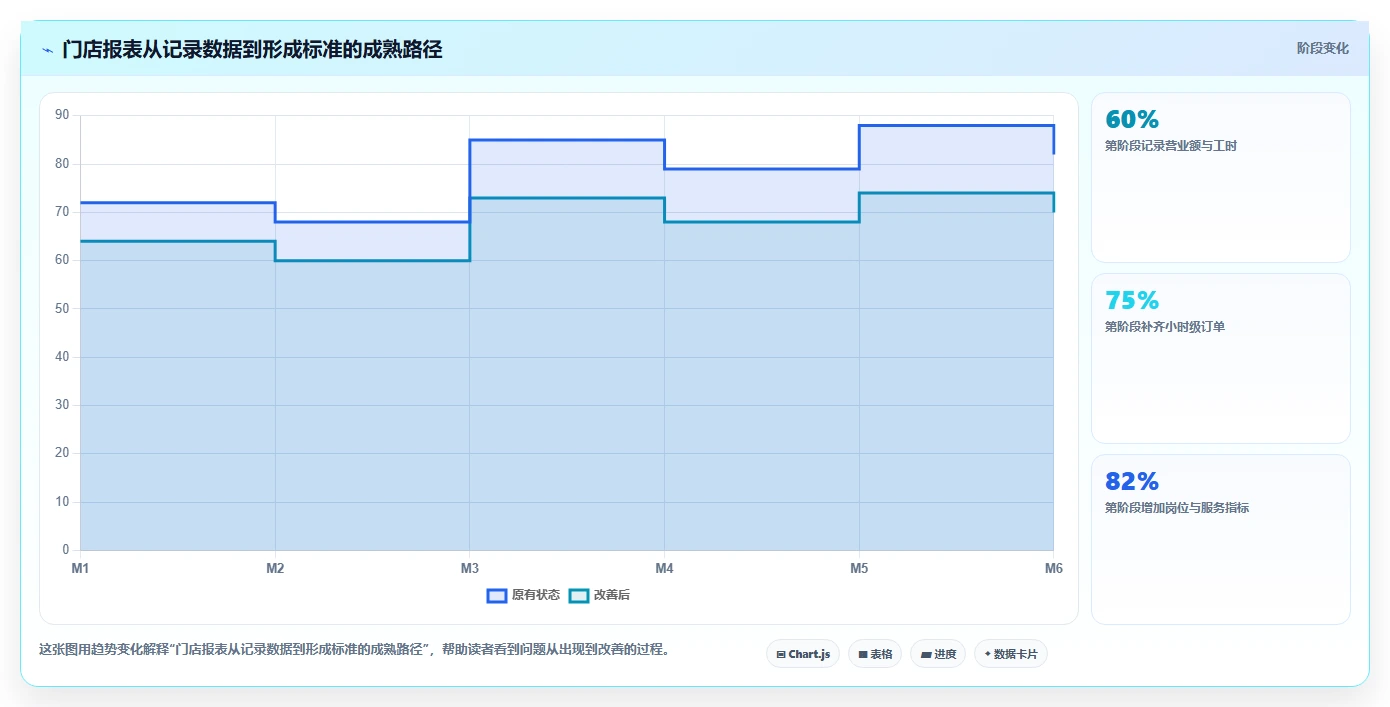Click the 改善后 legend label
The width and height of the screenshot is (1390, 707).
click(612, 595)
